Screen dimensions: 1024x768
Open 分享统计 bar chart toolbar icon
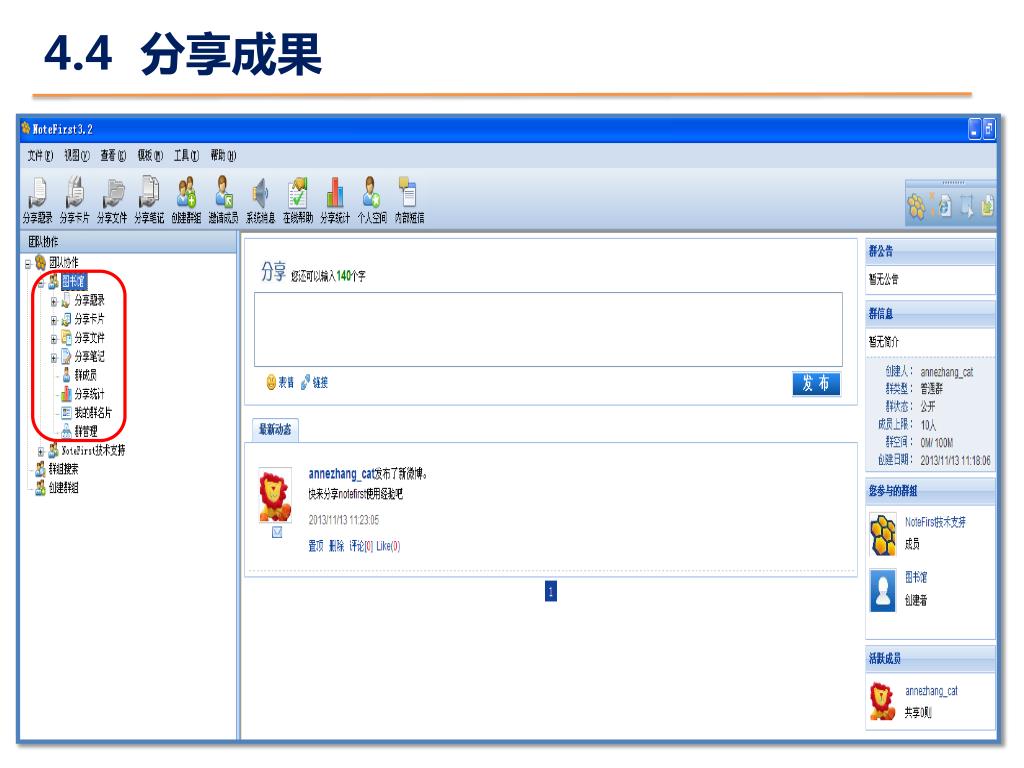[335, 200]
